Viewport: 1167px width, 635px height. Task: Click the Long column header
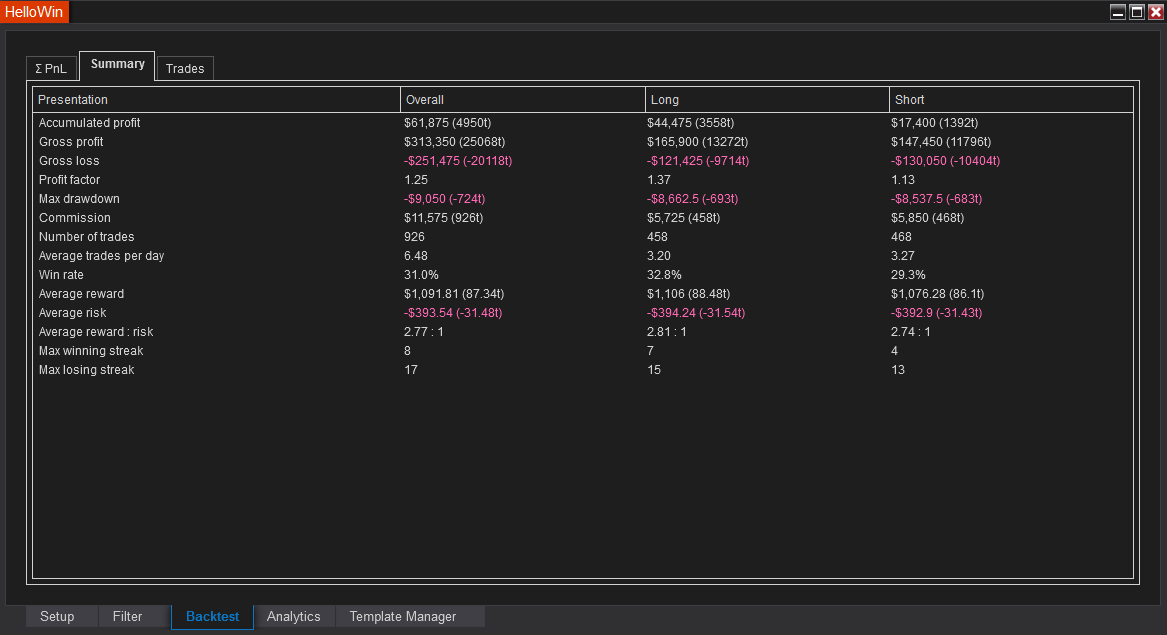pyautogui.click(x=767, y=100)
